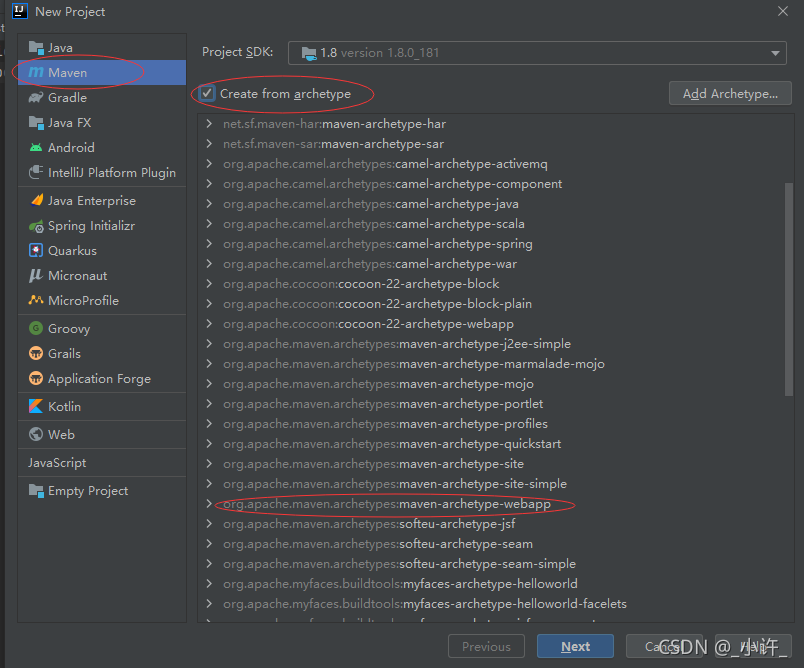Open the Project SDK dropdown arrow
804x668 pixels.
tap(775, 53)
